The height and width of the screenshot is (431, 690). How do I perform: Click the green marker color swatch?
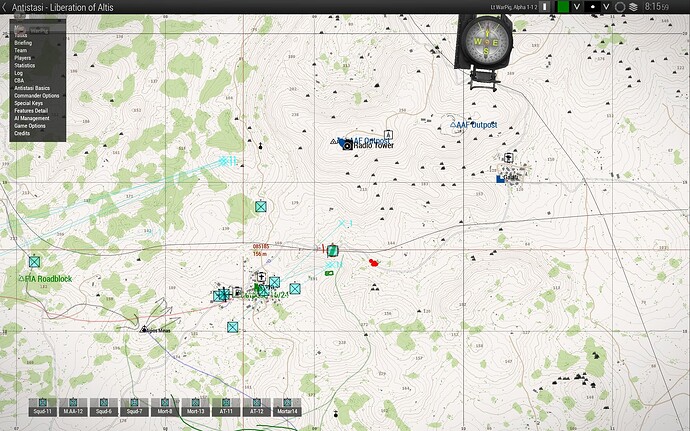563,7
